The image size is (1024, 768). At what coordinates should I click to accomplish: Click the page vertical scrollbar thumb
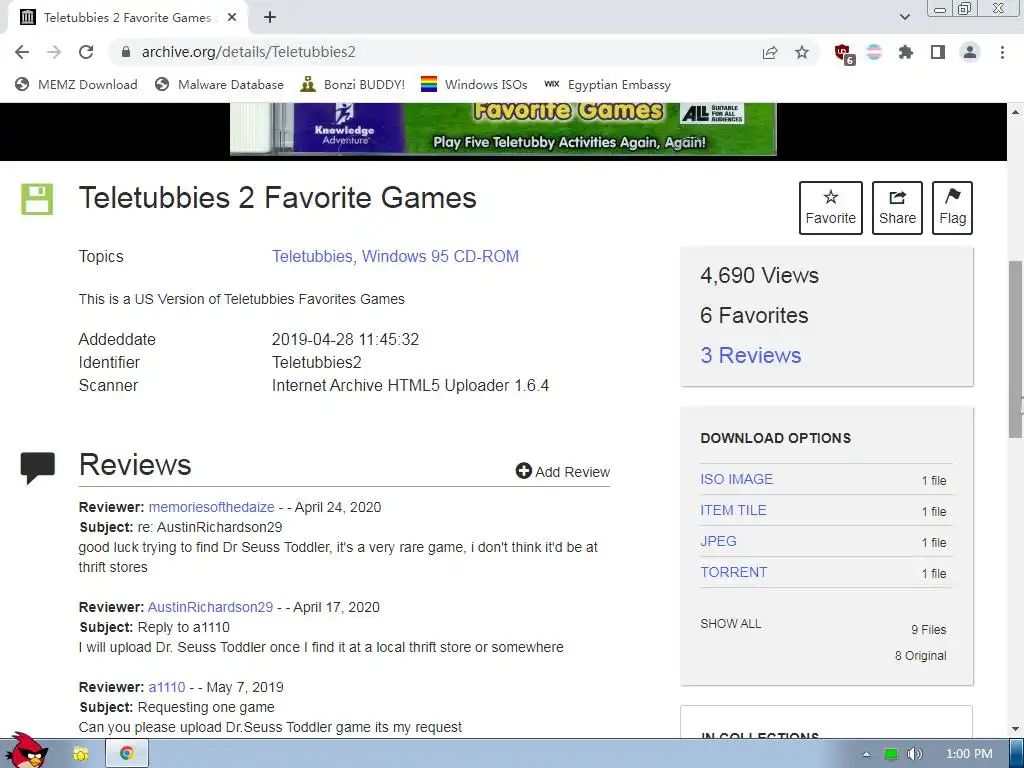click(x=1015, y=349)
